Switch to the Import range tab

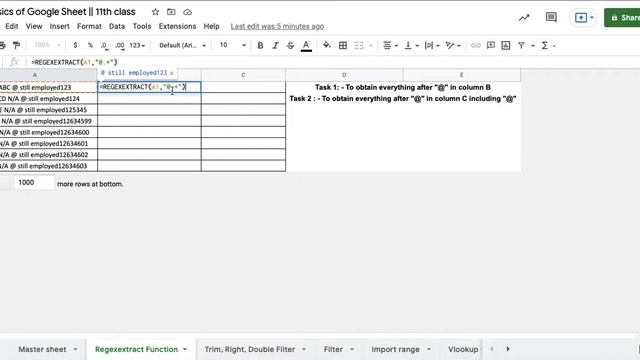(395, 349)
